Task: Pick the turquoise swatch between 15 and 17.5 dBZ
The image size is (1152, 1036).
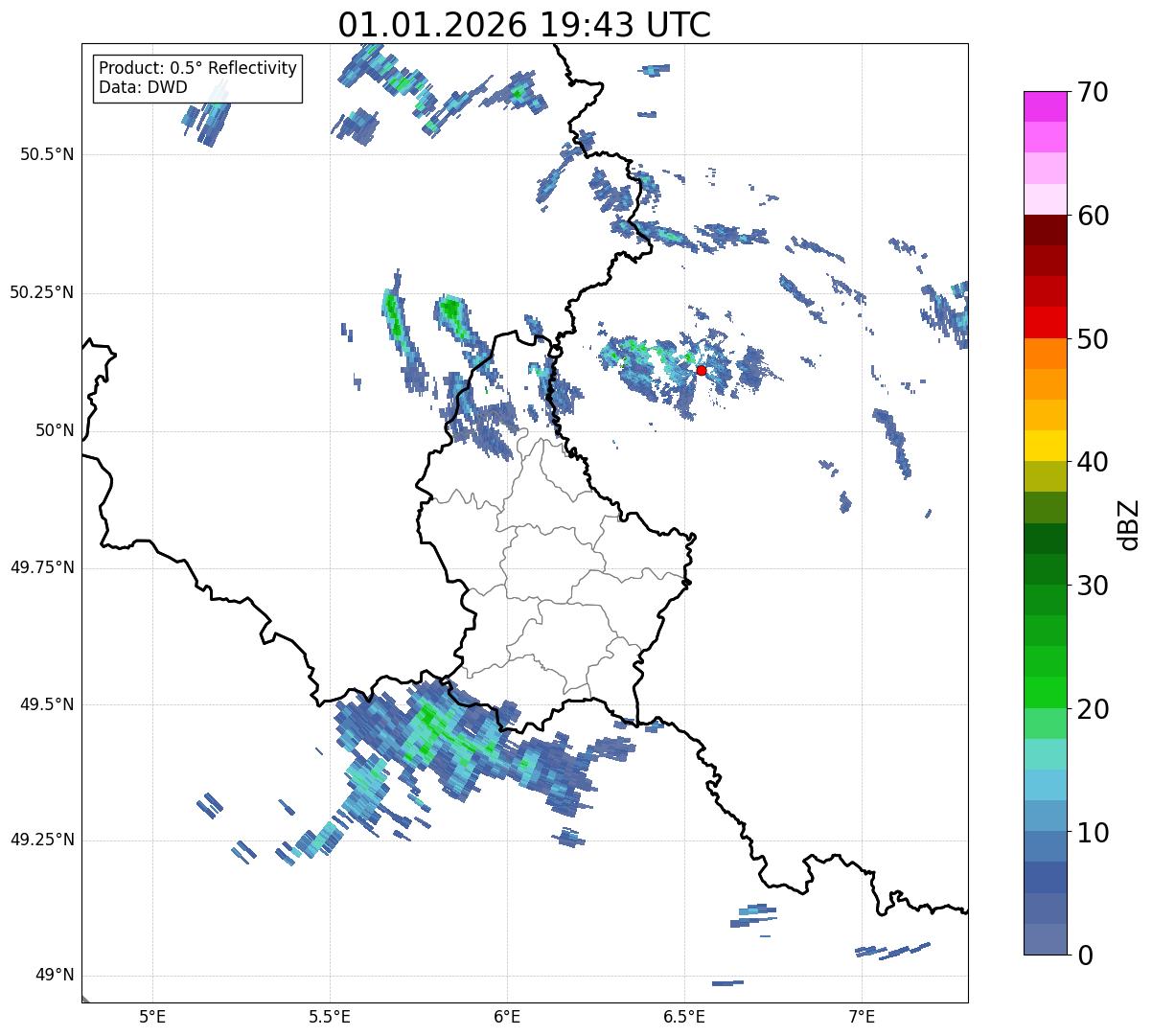Action: click(1045, 754)
